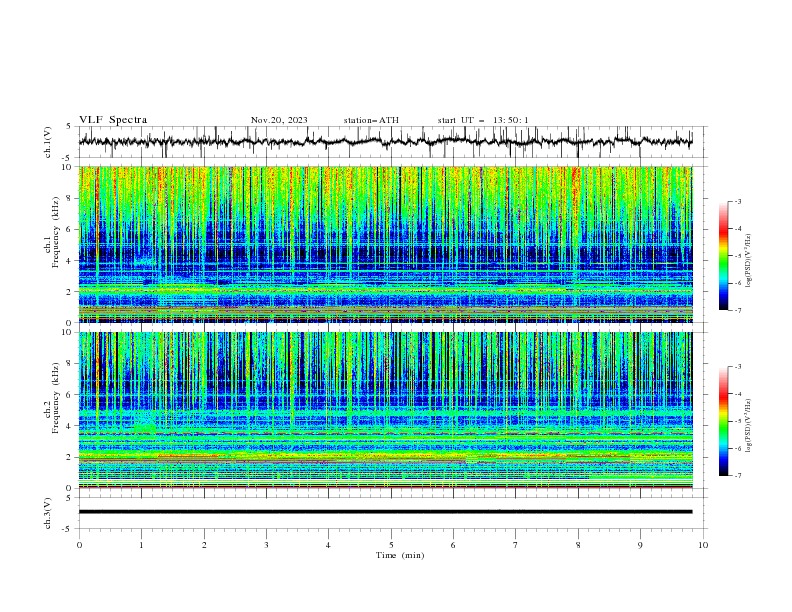792x612 pixels.
Task: Click the "-7" tick of ch.1 color bar
Action: 738,310
